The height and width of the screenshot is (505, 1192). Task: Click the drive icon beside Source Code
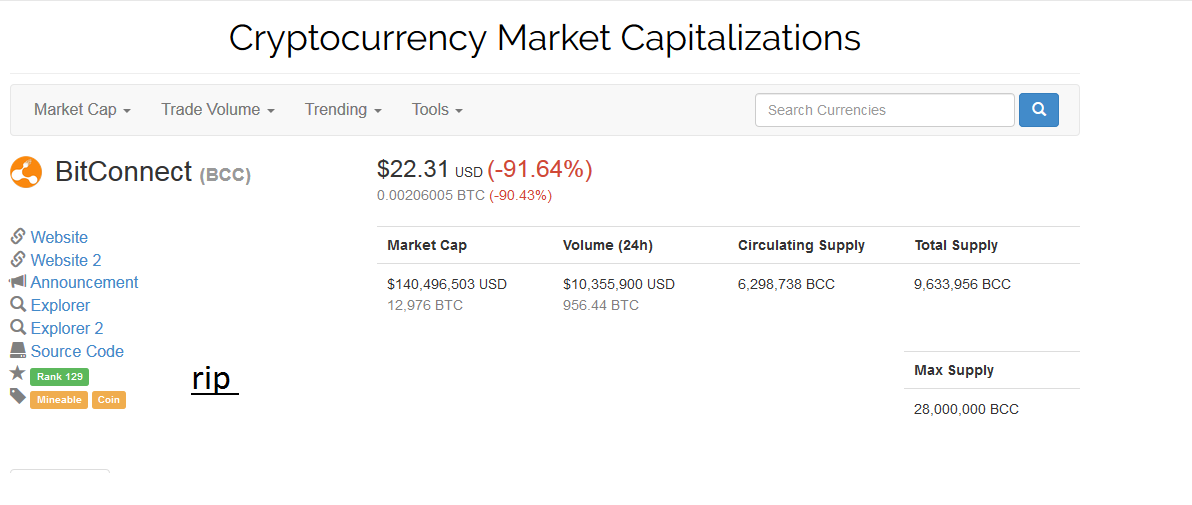tap(18, 351)
